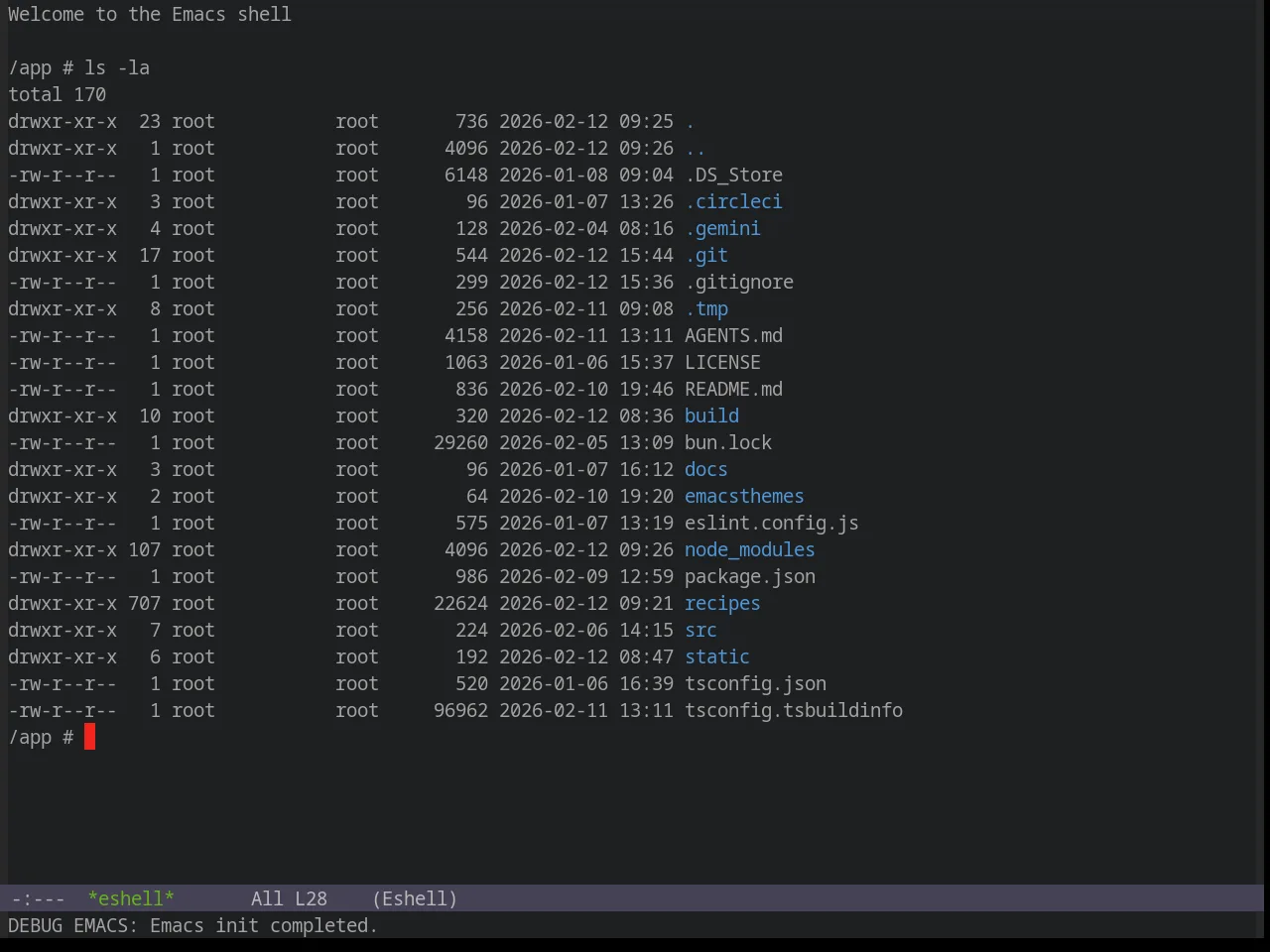1270x952 pixels.
Task: Click the timestamp 16:39 on tsconfig.json row
Action: click(x=646, y=683)
